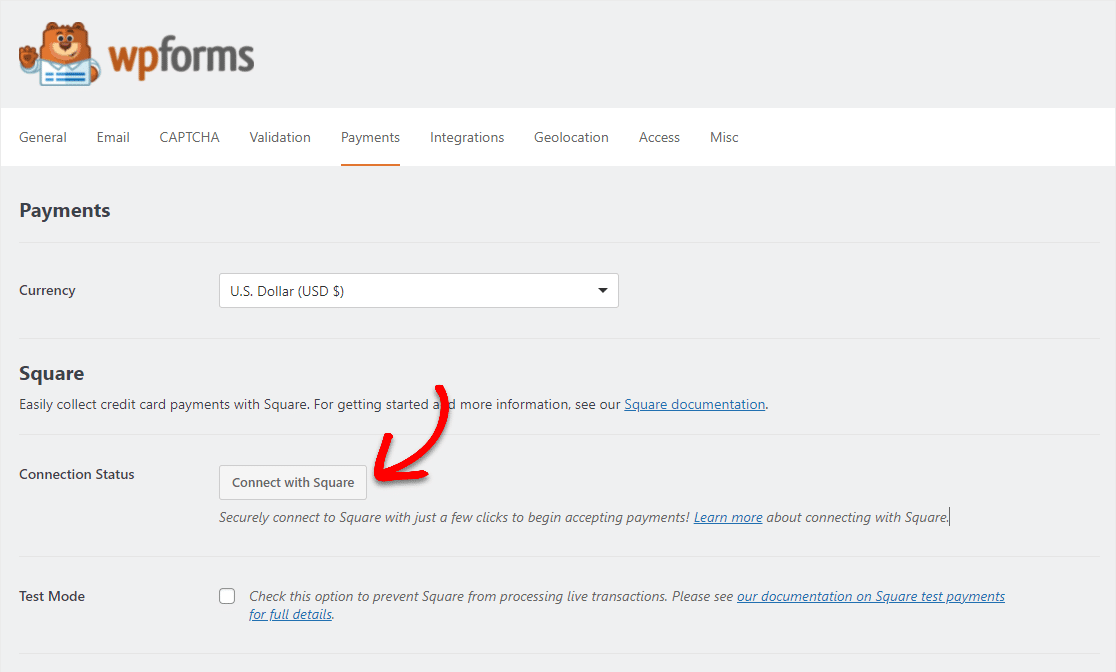
Task: Click the Connection Status label
Action: coord(77,474)
